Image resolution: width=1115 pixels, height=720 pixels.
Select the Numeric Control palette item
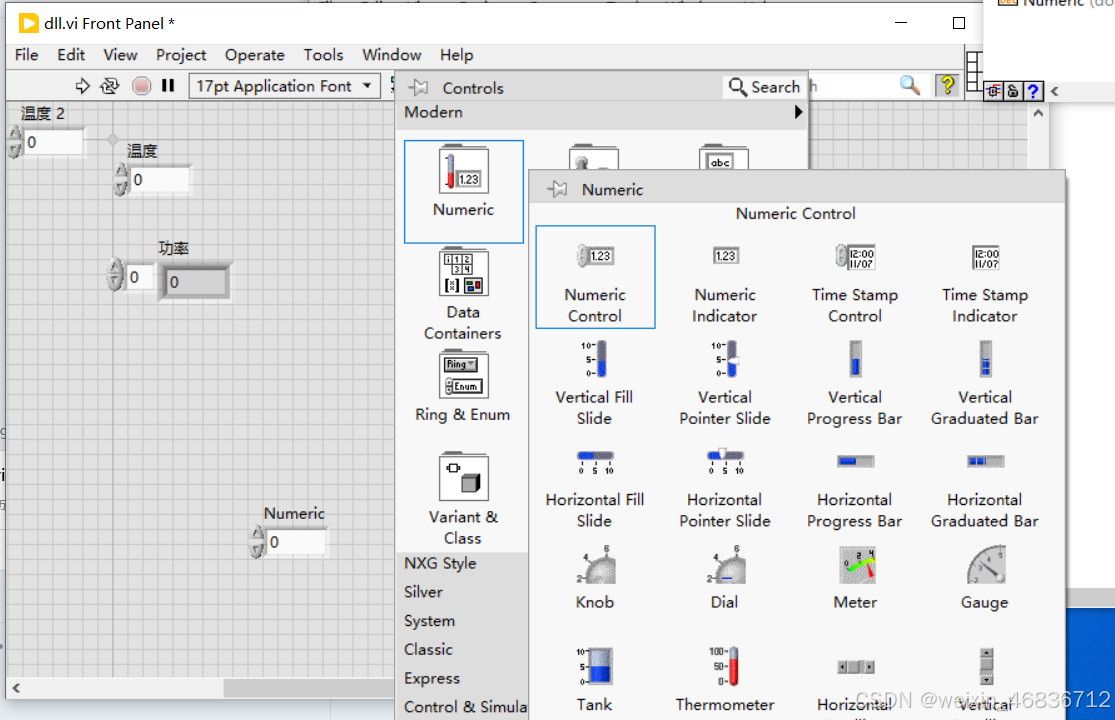tap(595, 278)
